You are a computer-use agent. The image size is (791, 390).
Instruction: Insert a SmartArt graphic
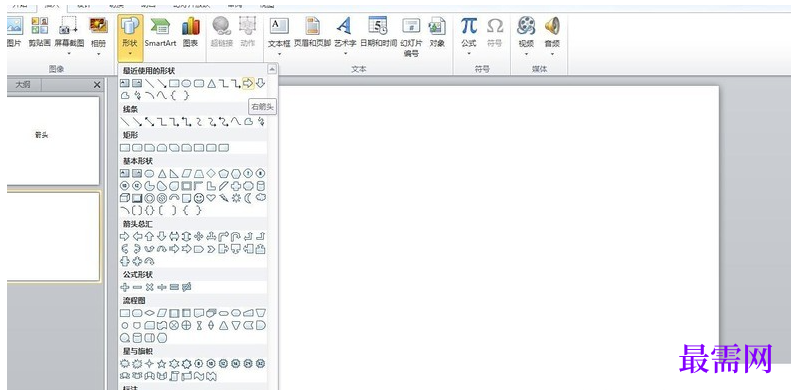160,32
